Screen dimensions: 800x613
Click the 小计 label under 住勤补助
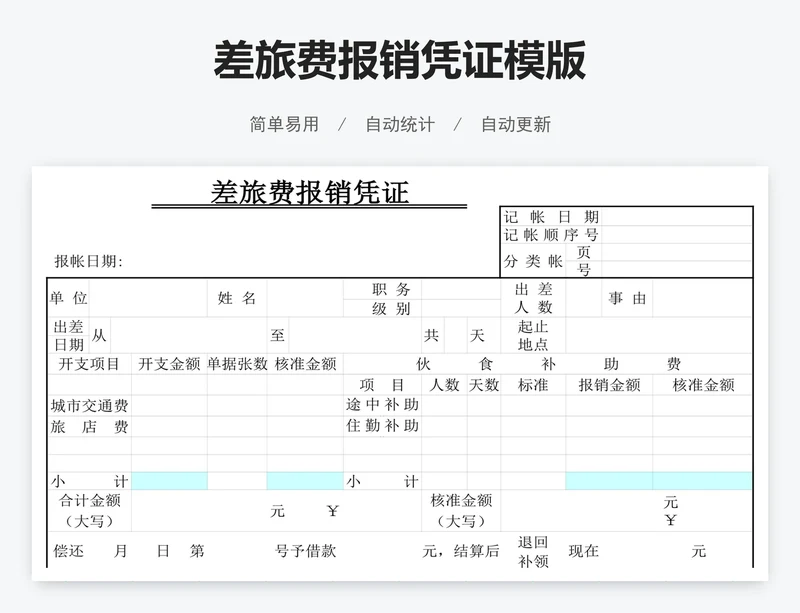tap(383, 481)
